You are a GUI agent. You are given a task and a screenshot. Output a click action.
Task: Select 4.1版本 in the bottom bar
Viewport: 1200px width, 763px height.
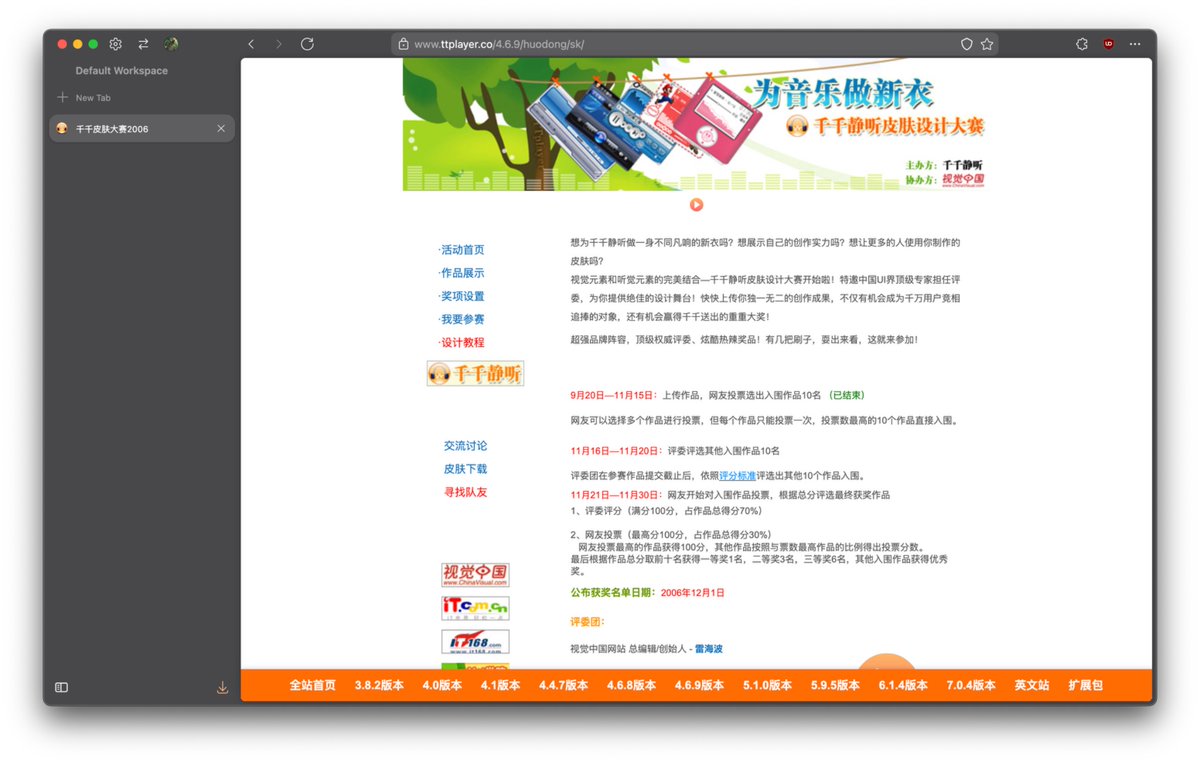coord(500,686)
